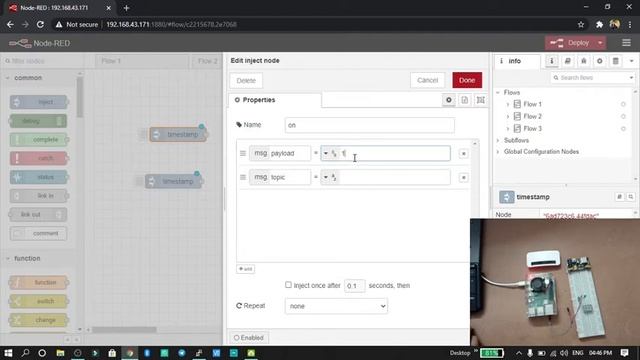640x360 pixels.
Task: Edit the Name field containing 'on'
Action: tap(369, 125)
